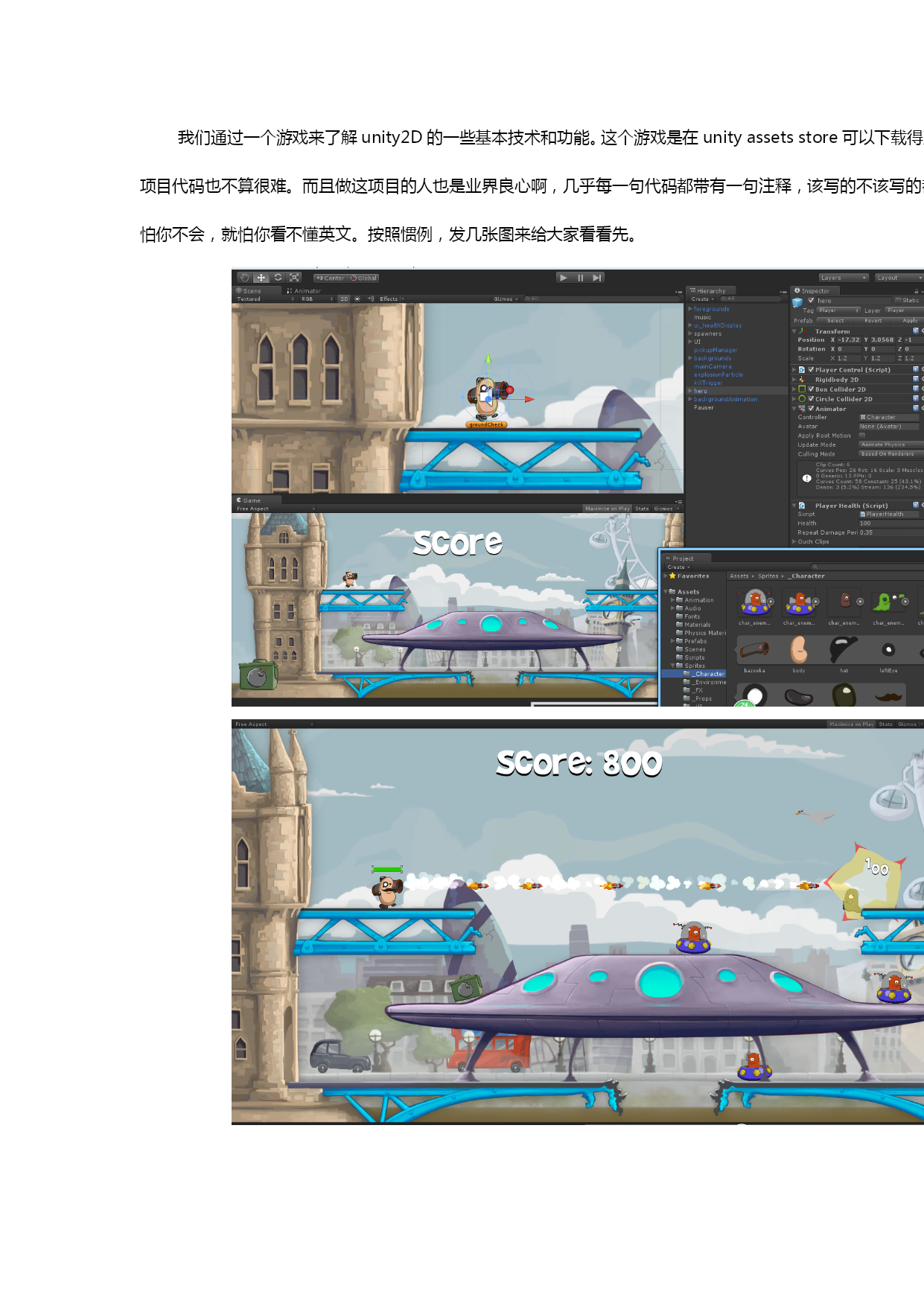Screen dimensions: 924x1306
Task: Expand the Ouch Clips array
Action: [x=794, y=542]
